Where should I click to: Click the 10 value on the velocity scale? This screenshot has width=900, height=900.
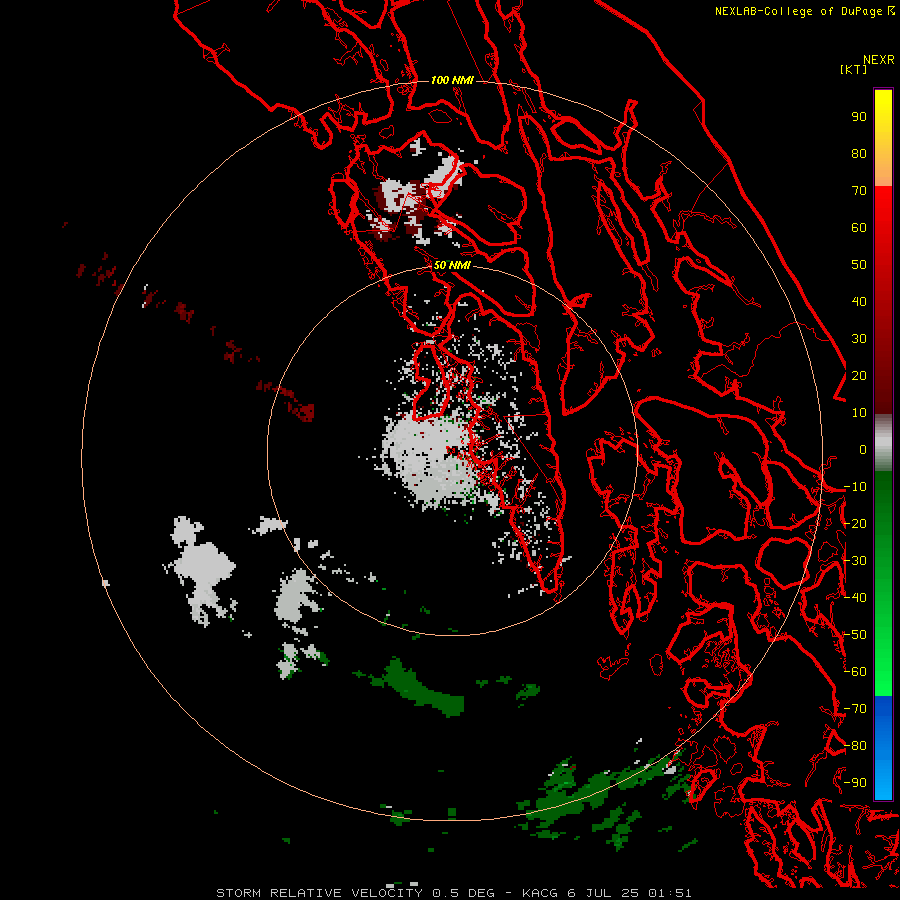pyautogui.click(x=859, y=413)
